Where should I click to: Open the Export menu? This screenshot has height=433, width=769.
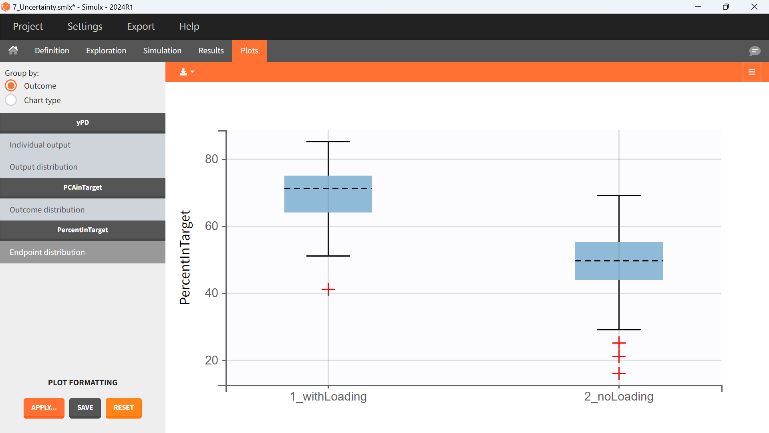coord(141,27)
